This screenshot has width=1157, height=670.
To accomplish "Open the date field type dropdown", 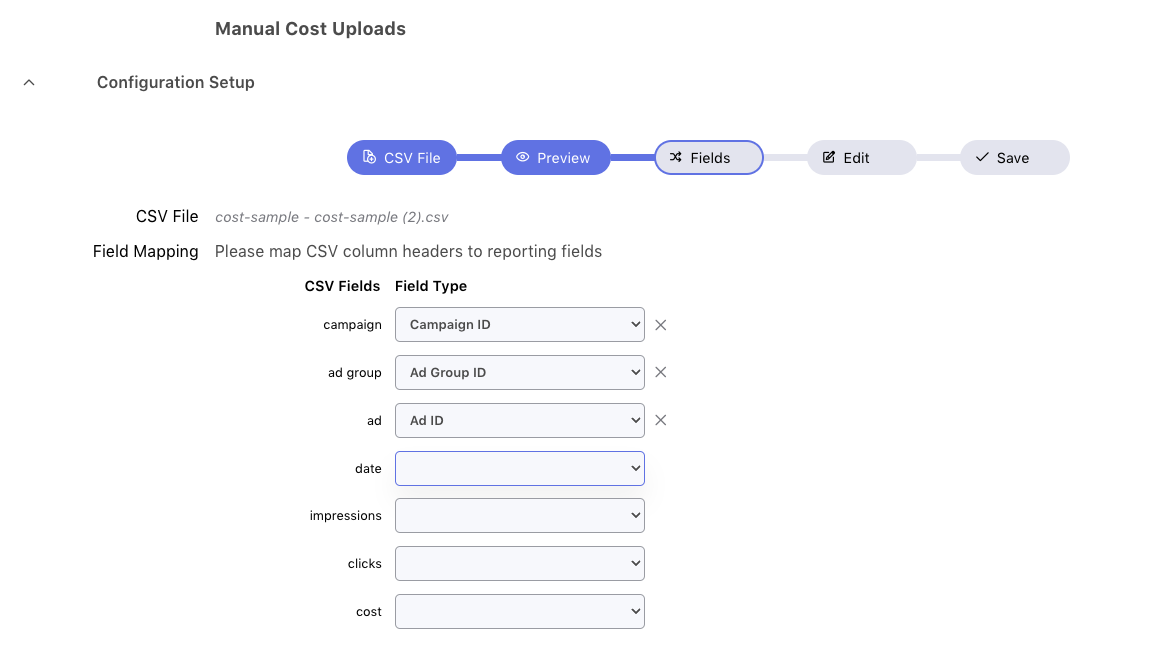I will [519, 469].
